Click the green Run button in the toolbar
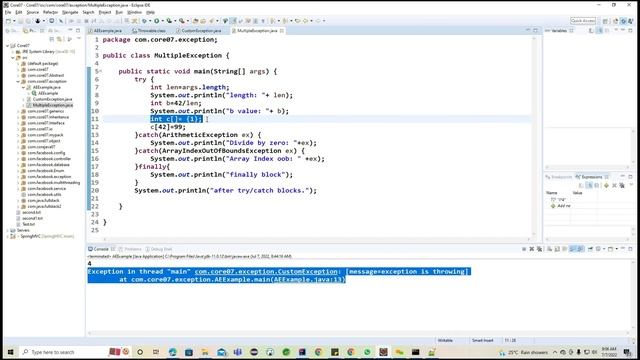Viewport: 640px width, 360px height. (x=156, y=21)
